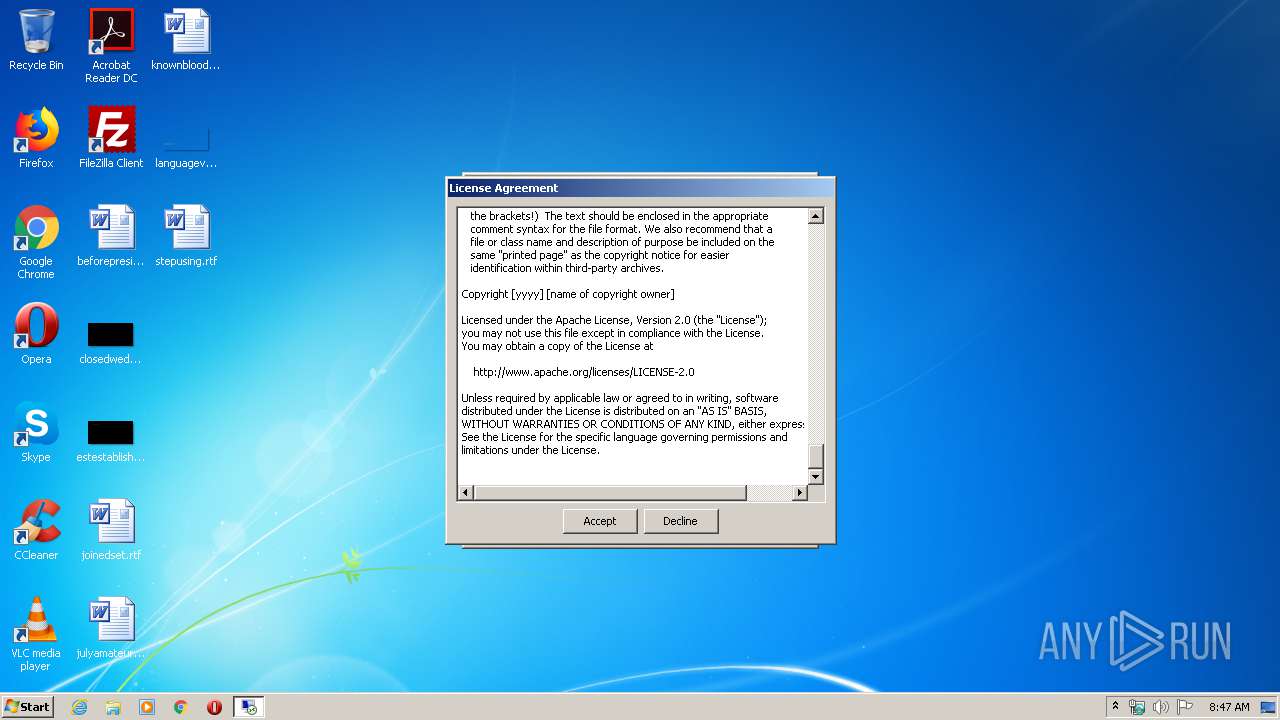Image resolution: width=1280 pixels, height=720 pixels.
Task: Select the beforepresi document icon
Action: pos(111,237)
